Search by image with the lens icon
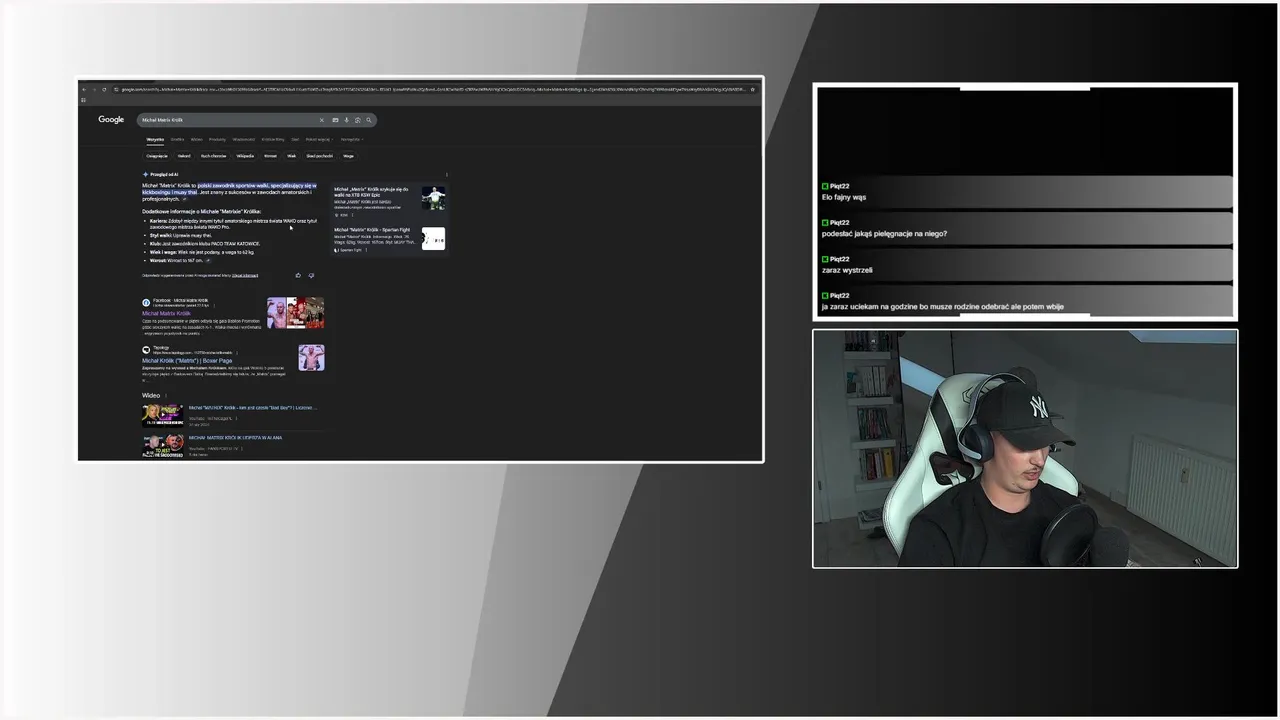 tap(357, 120)
